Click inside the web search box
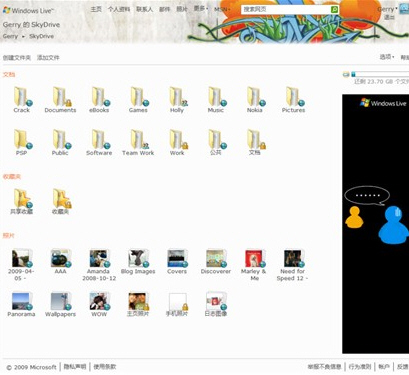 (286, 9)
